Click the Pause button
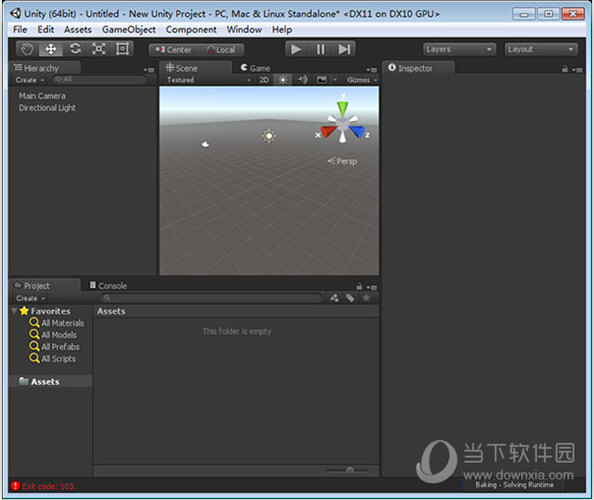 [x=320, y=49]
